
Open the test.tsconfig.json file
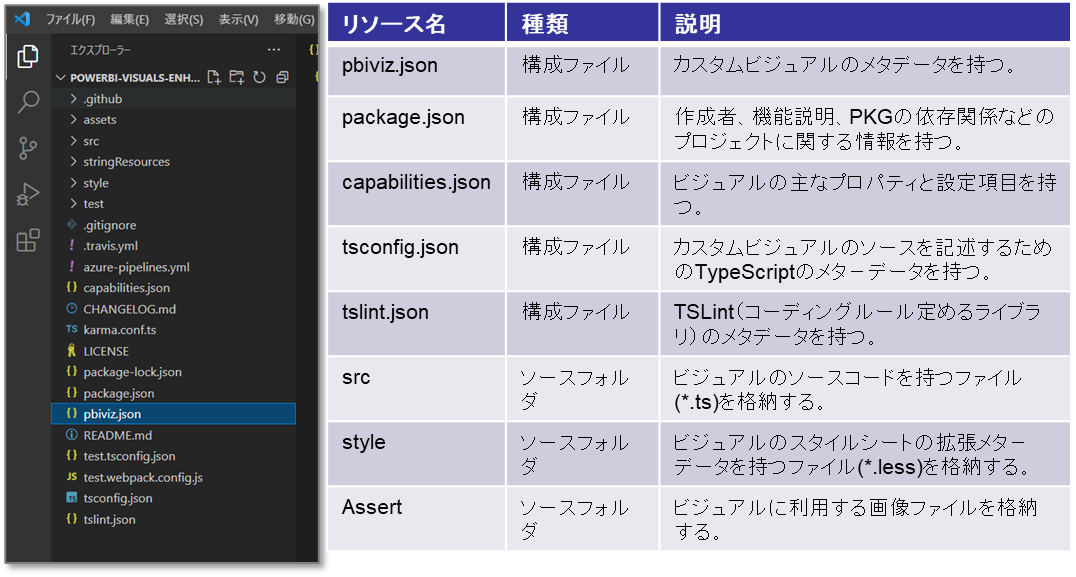point(174,456)
